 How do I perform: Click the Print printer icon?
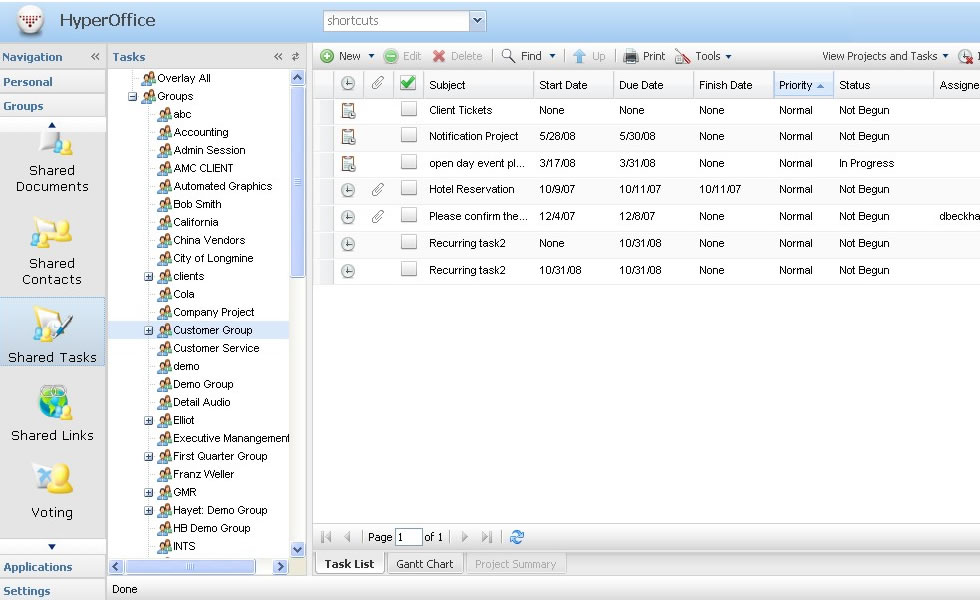(631, 56)
